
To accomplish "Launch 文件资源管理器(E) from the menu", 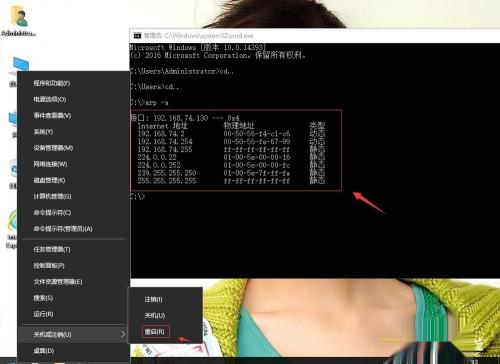I will [58, 282].
